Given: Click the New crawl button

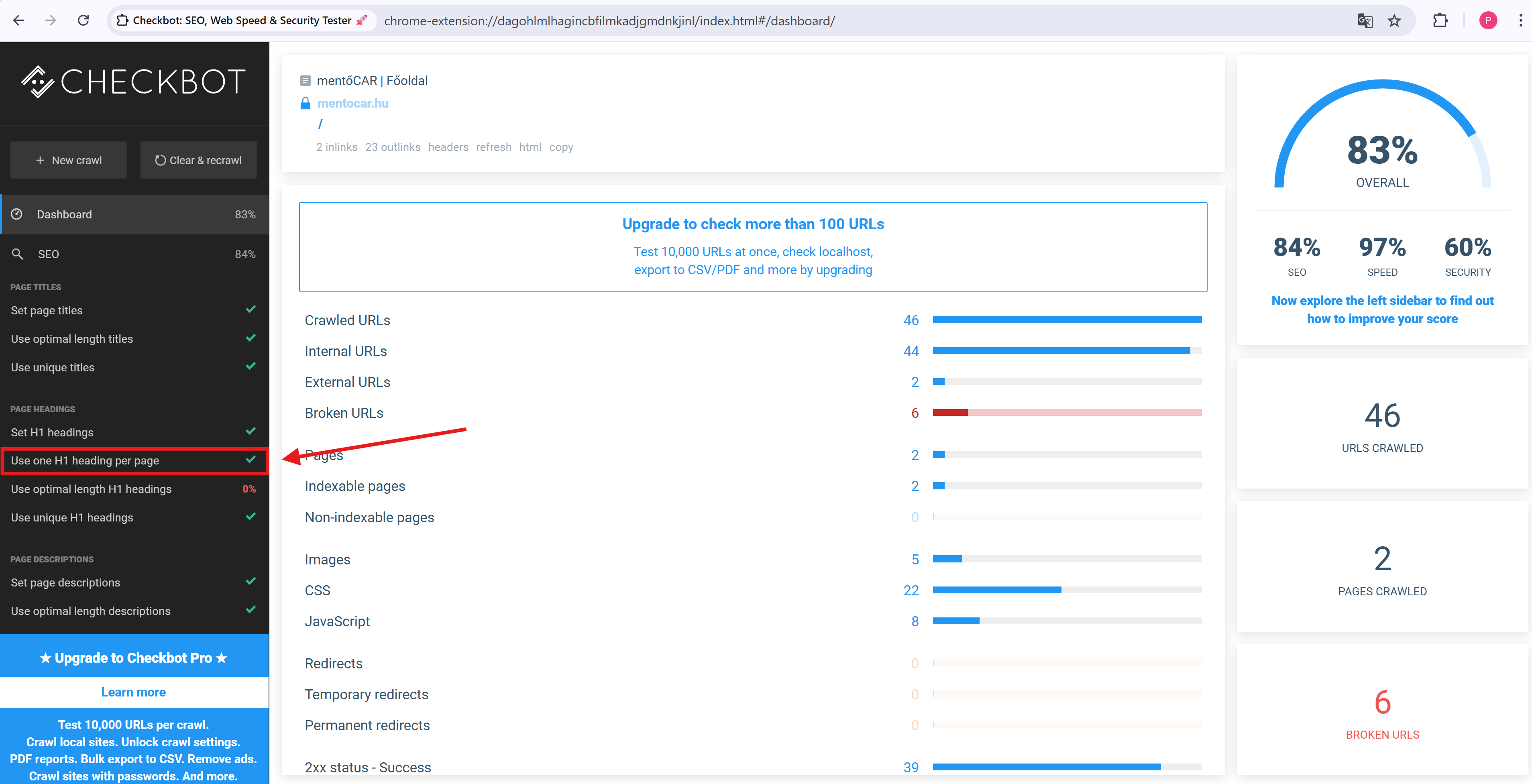Looking at the screenshot, I should 68,160.
